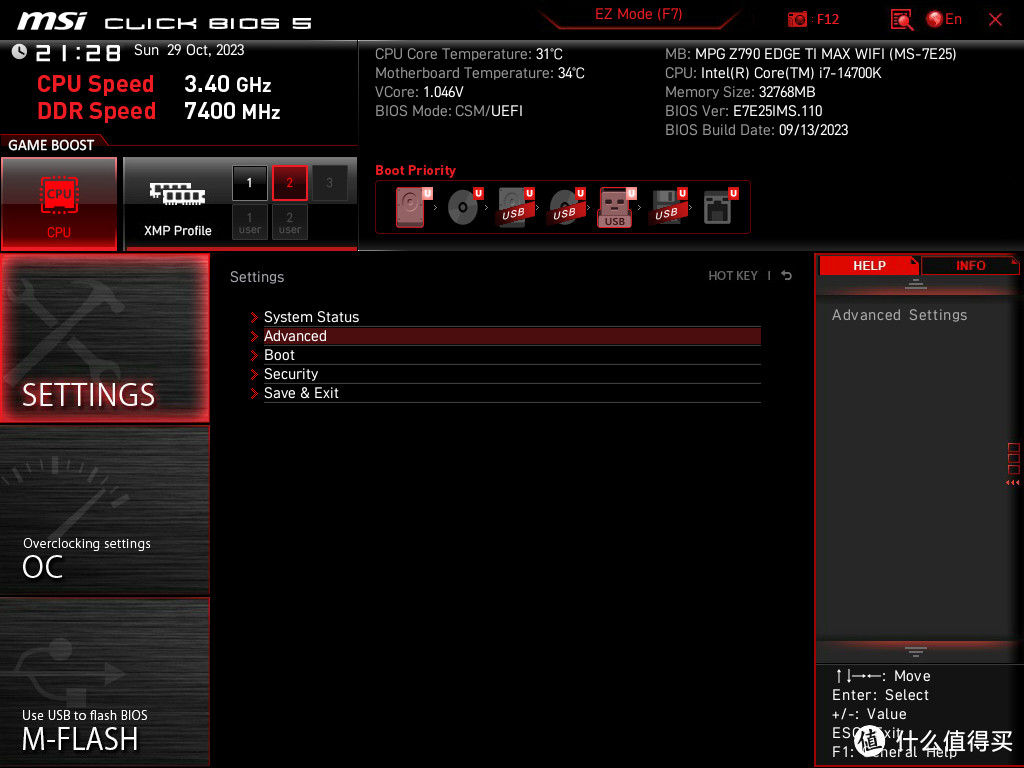This screenshot has height=768, width=1024.
Task: Change language via the En globe icon
Action: pyautogui.click(x=944, y=19)
